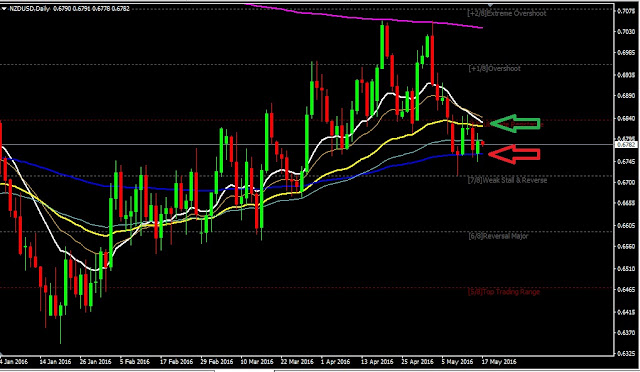Click the [5/8]Top Trading Range label
The image size is (640, 372).
[504, 292]
